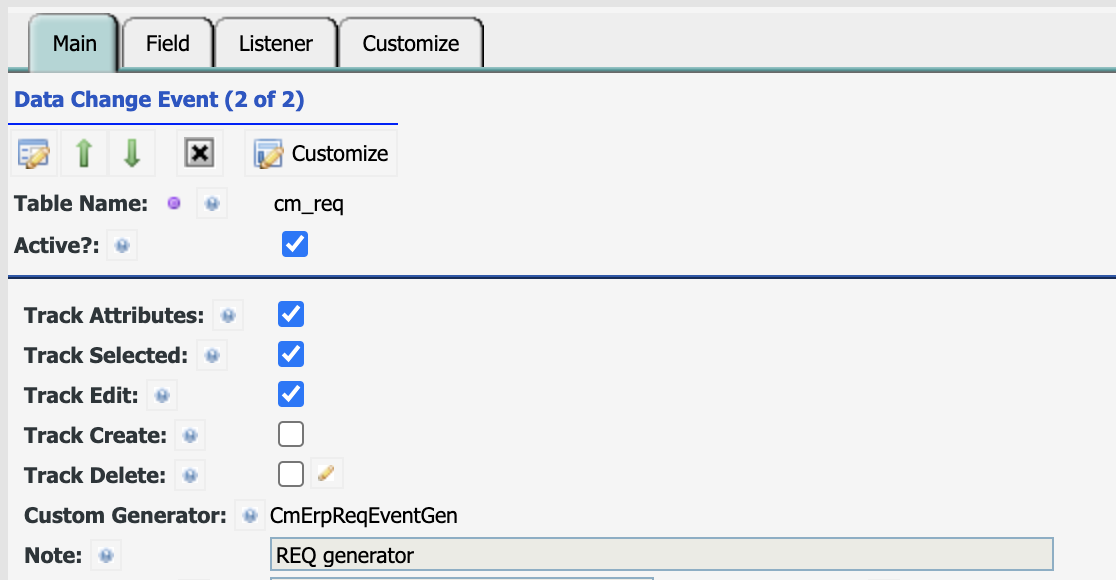Open help icon beside Custom Generator
The image size is (1116, 580).
point(249,515)
